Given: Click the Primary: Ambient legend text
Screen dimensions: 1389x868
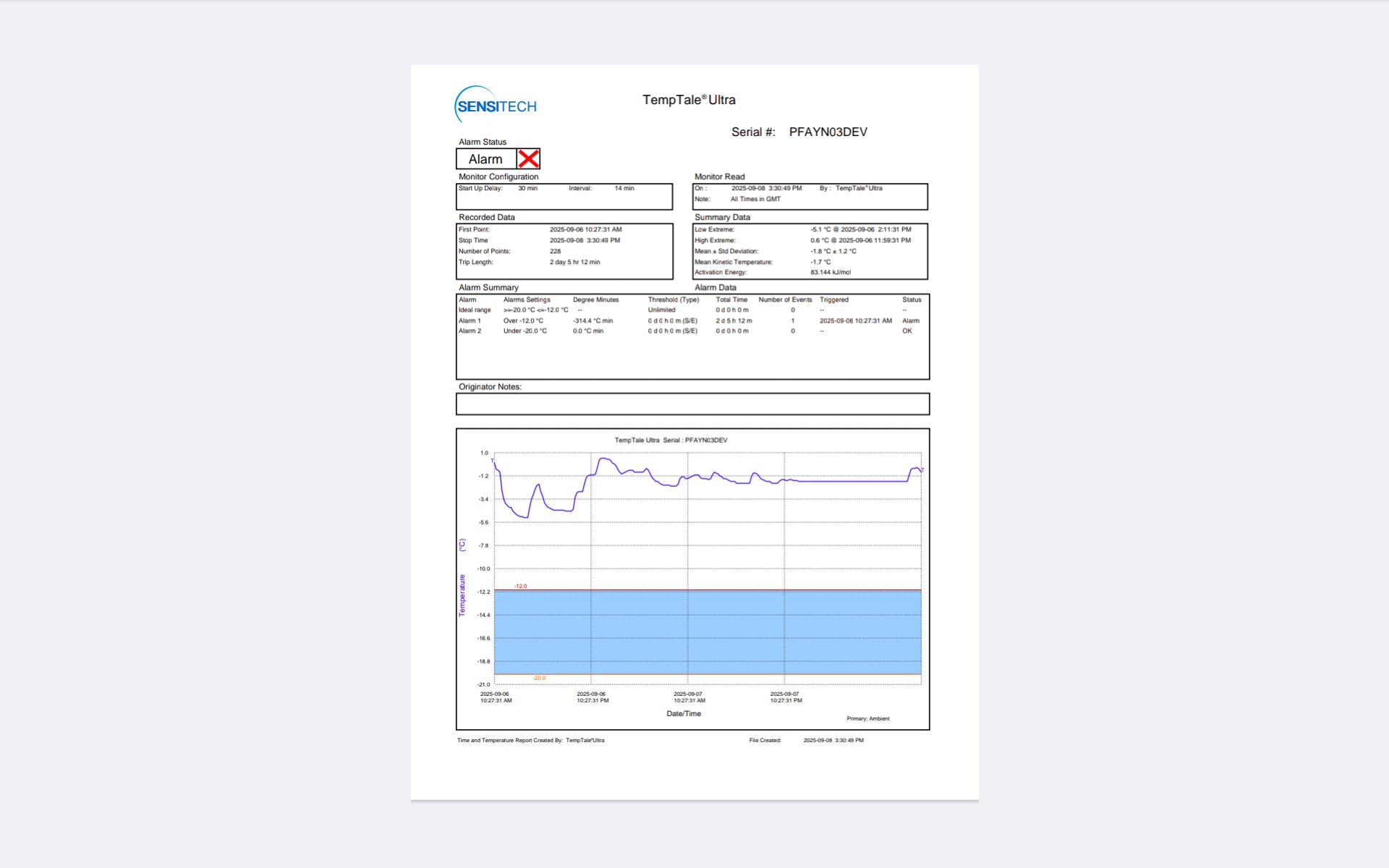Looking at the screenshot, I should [x=867, y=718].
